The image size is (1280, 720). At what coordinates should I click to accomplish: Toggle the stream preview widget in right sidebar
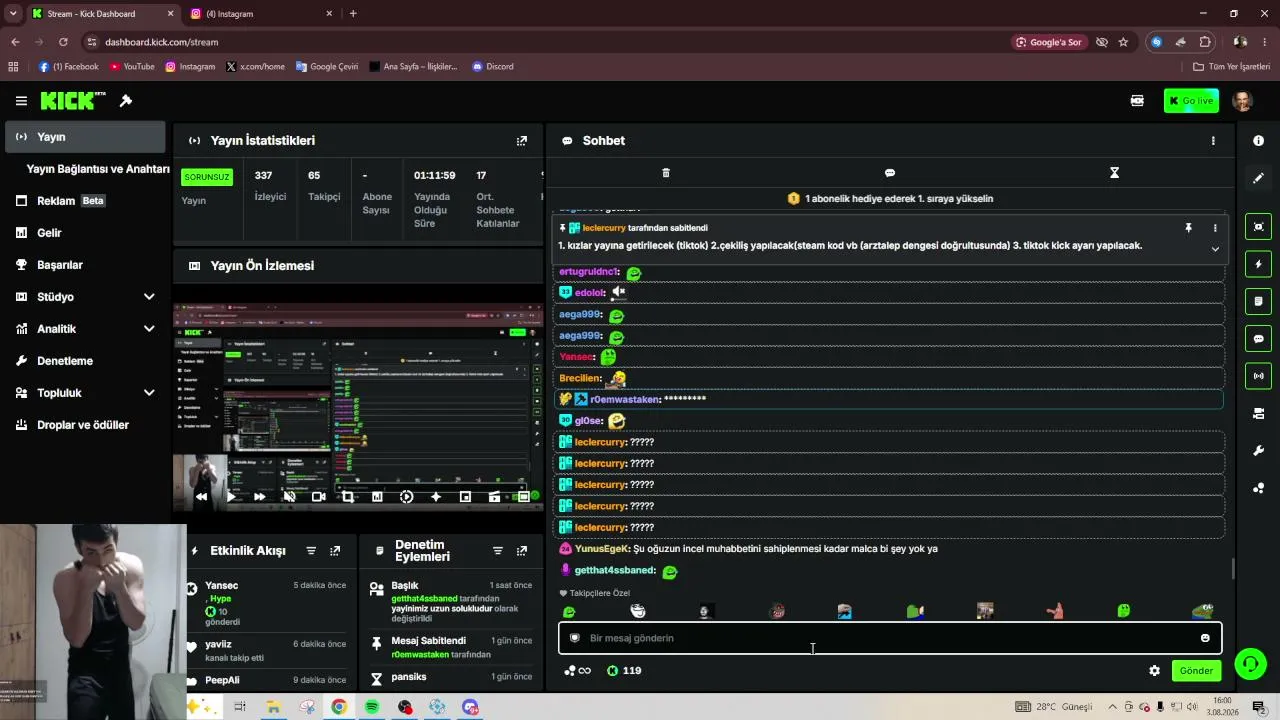point(1258,226)
